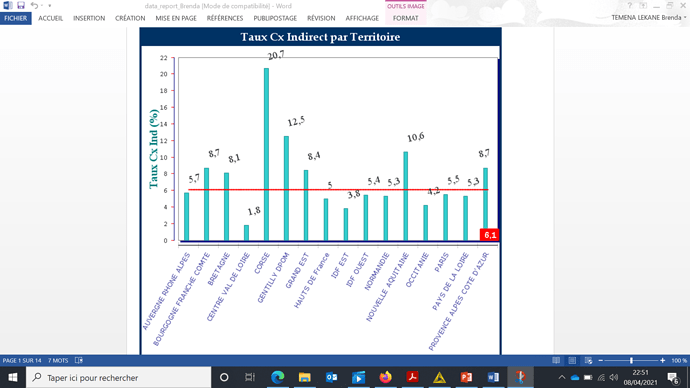
Task: Expand the quick access toolbar customize arrow
Action: pyautogui.click(x=50, y=6)
